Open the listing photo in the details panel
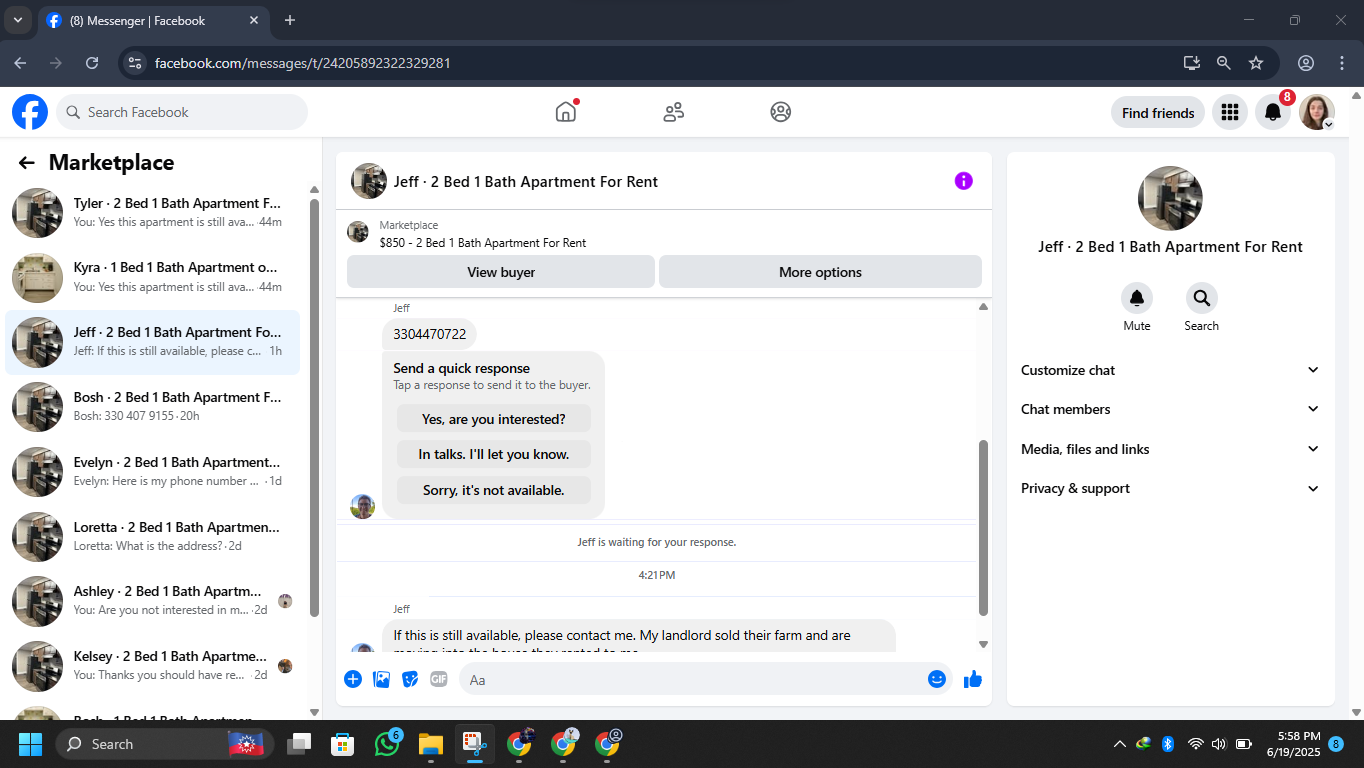This screenshot has height=768, width=1364. [x=1170, y=198]
